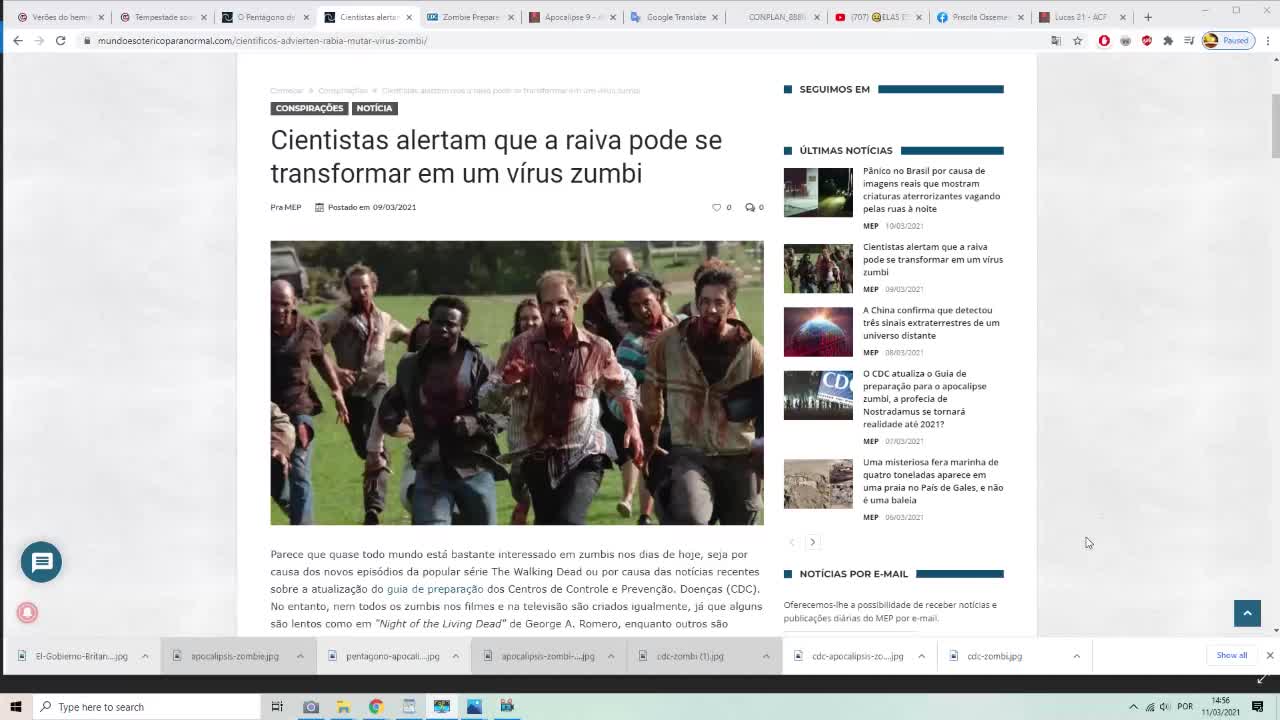Open A China confirma que detectou article
The height and width of the screenshot is (720, 1280).
931,323
